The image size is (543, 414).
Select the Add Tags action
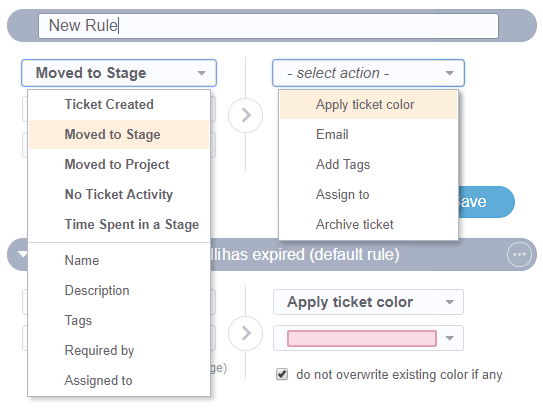point(368,165)
